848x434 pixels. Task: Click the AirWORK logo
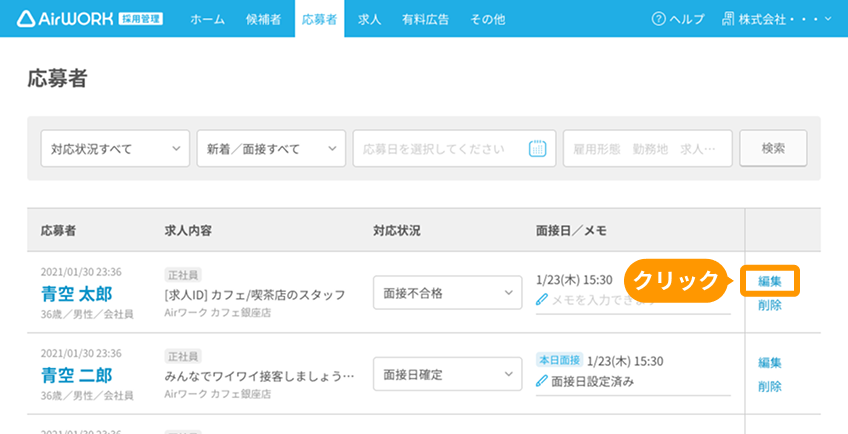click(x=66, y=19)
